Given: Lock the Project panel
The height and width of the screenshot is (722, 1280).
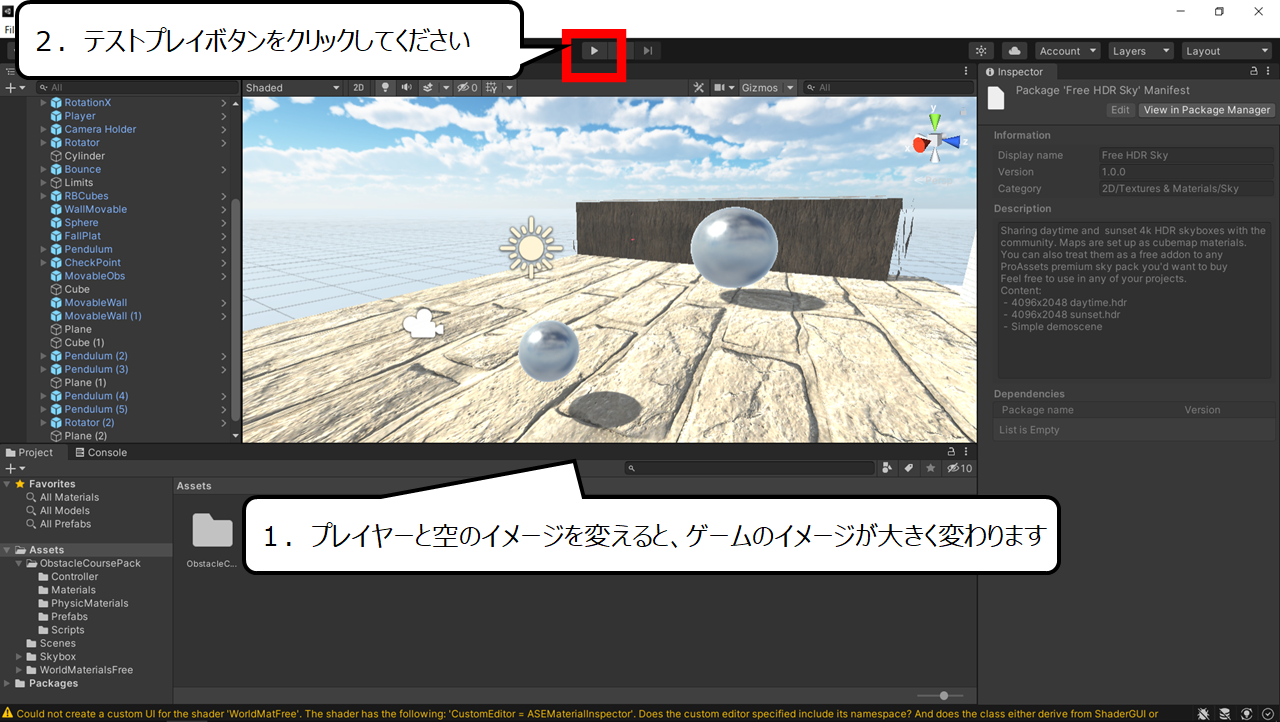Looking at the screenshot, I should [951, 452].
